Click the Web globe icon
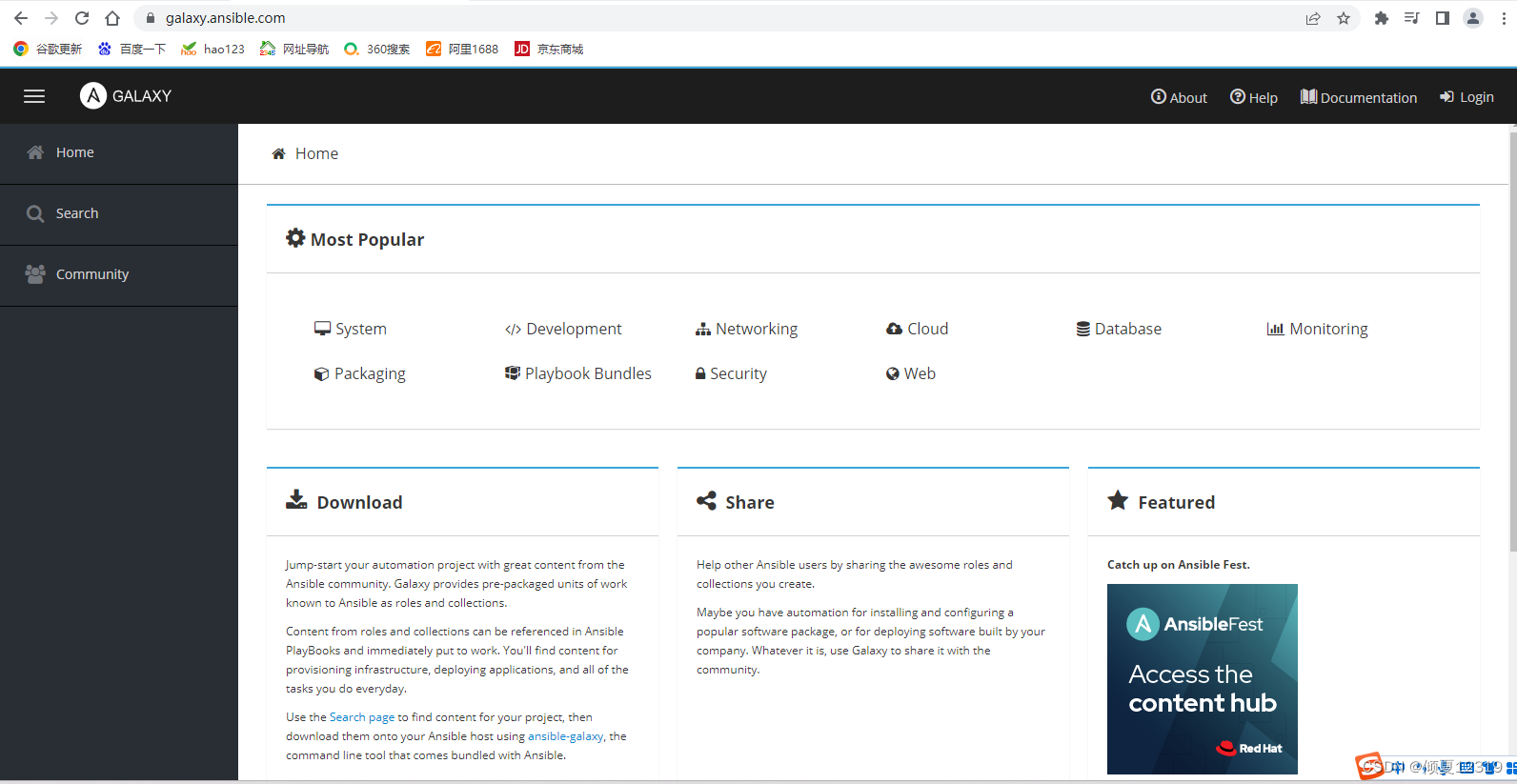This screenshot has height=784, width=1517. pyautogui.click(x=893, y=373)
